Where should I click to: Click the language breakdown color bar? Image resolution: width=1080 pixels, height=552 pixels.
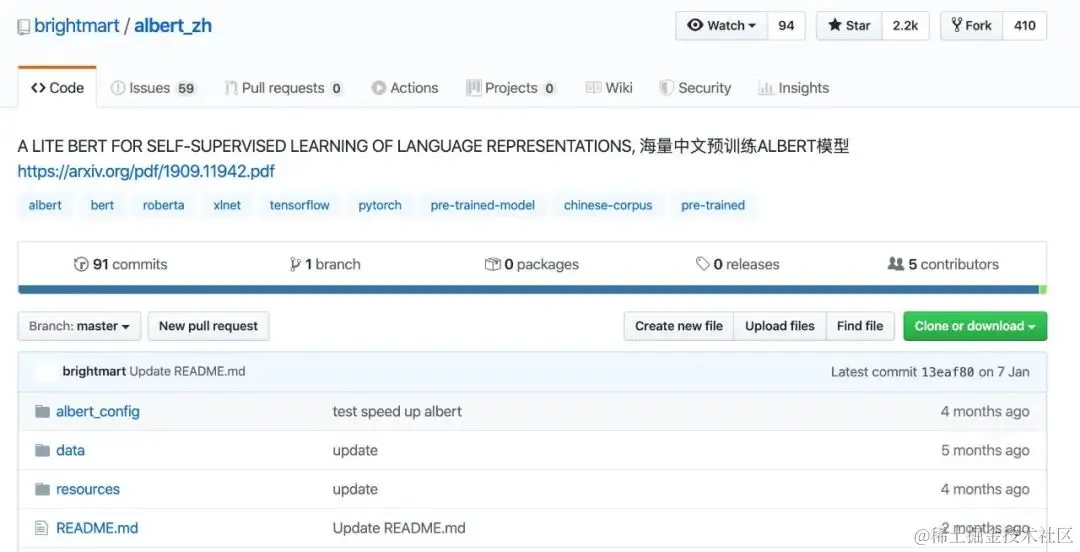(x=532, y=289)
